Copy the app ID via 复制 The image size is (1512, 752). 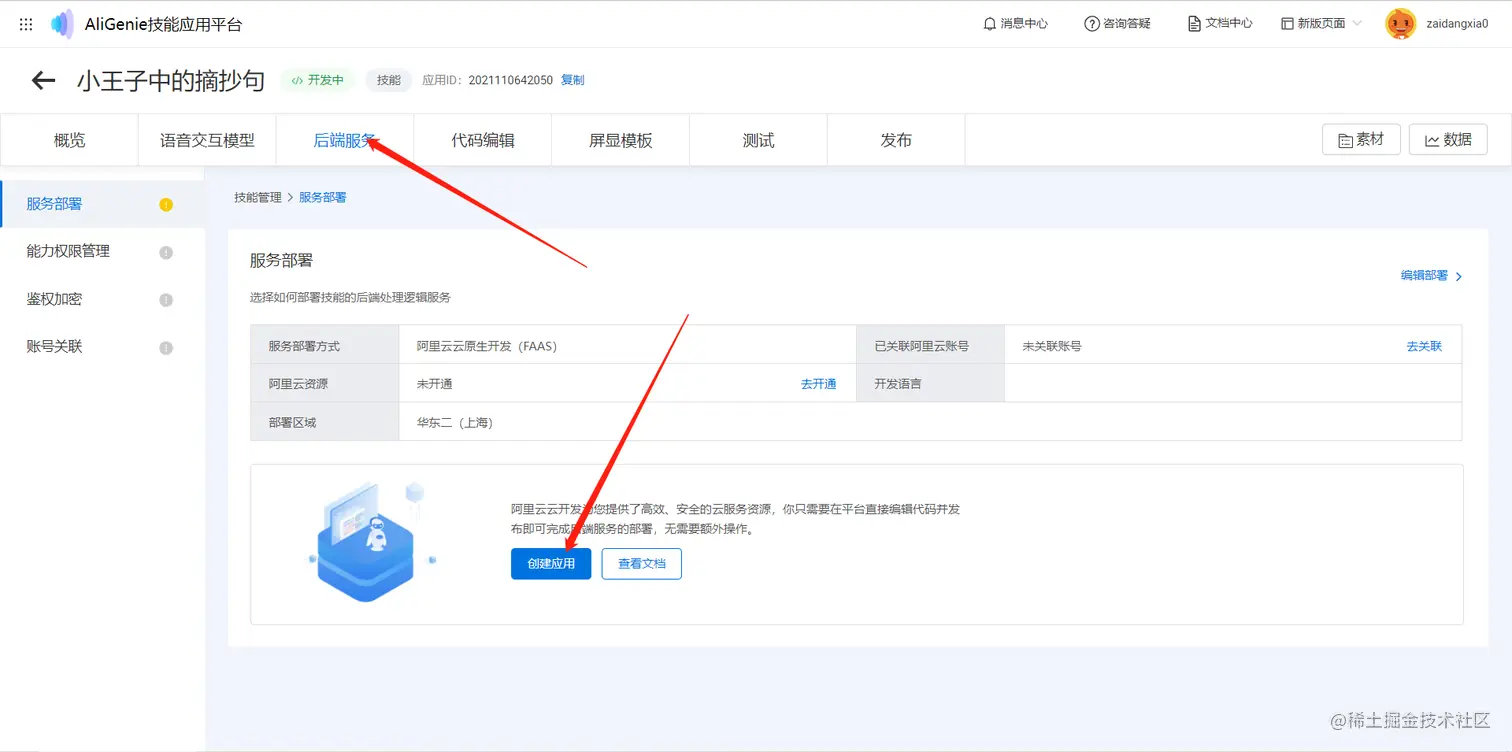[573, 80]
